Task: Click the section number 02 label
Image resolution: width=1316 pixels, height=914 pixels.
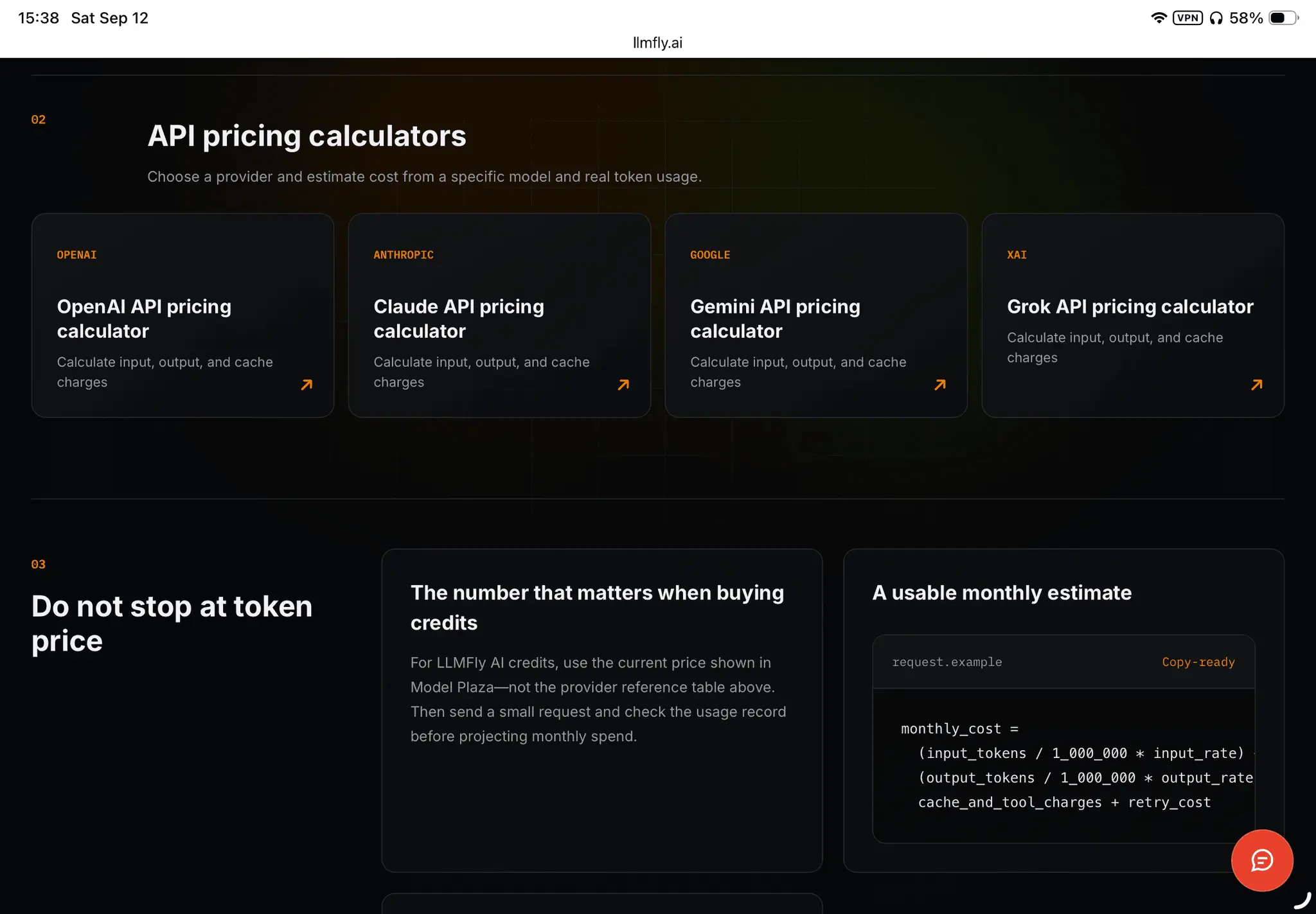Action: point(39,119)
